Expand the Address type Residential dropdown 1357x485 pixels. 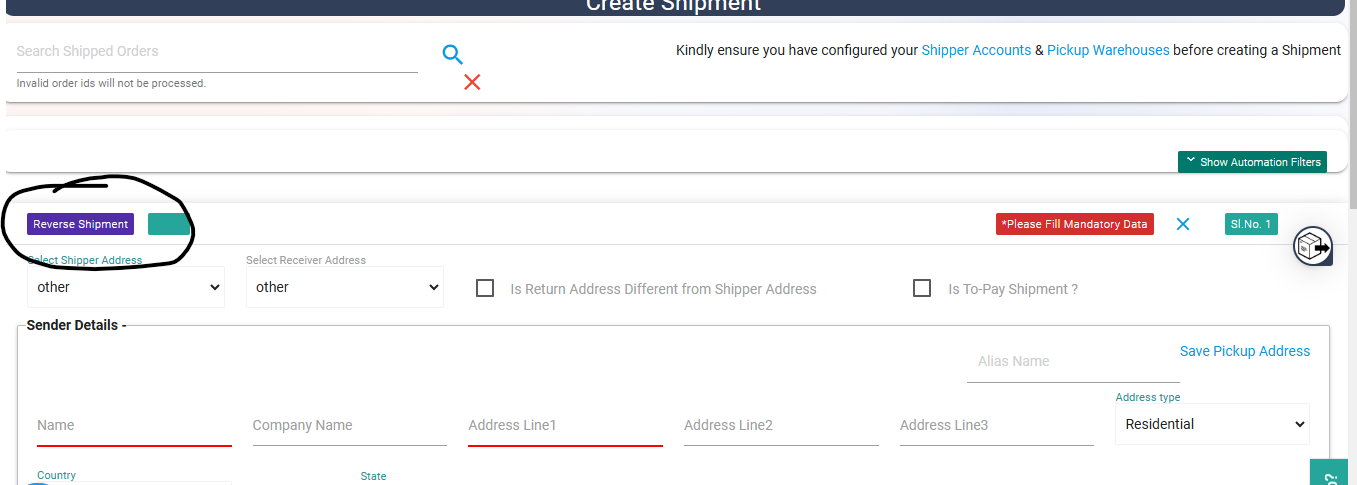[x=1212, y=424]
